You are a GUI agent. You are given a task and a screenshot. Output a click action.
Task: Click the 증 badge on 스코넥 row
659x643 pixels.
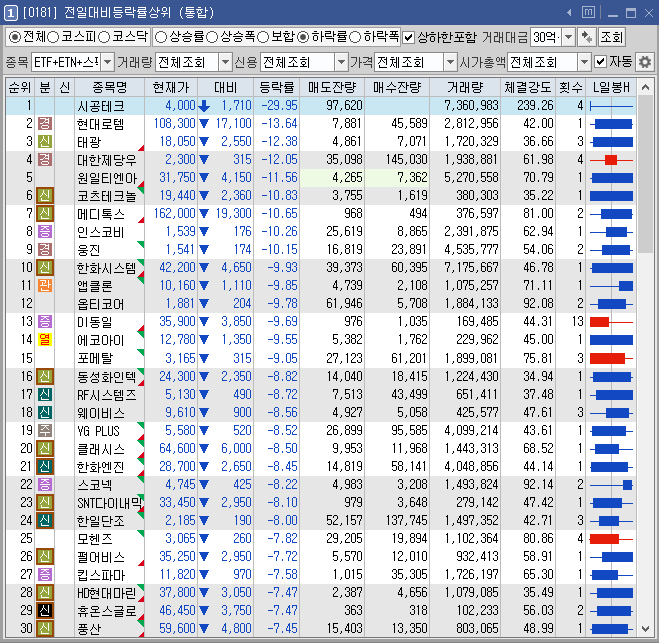45,485
